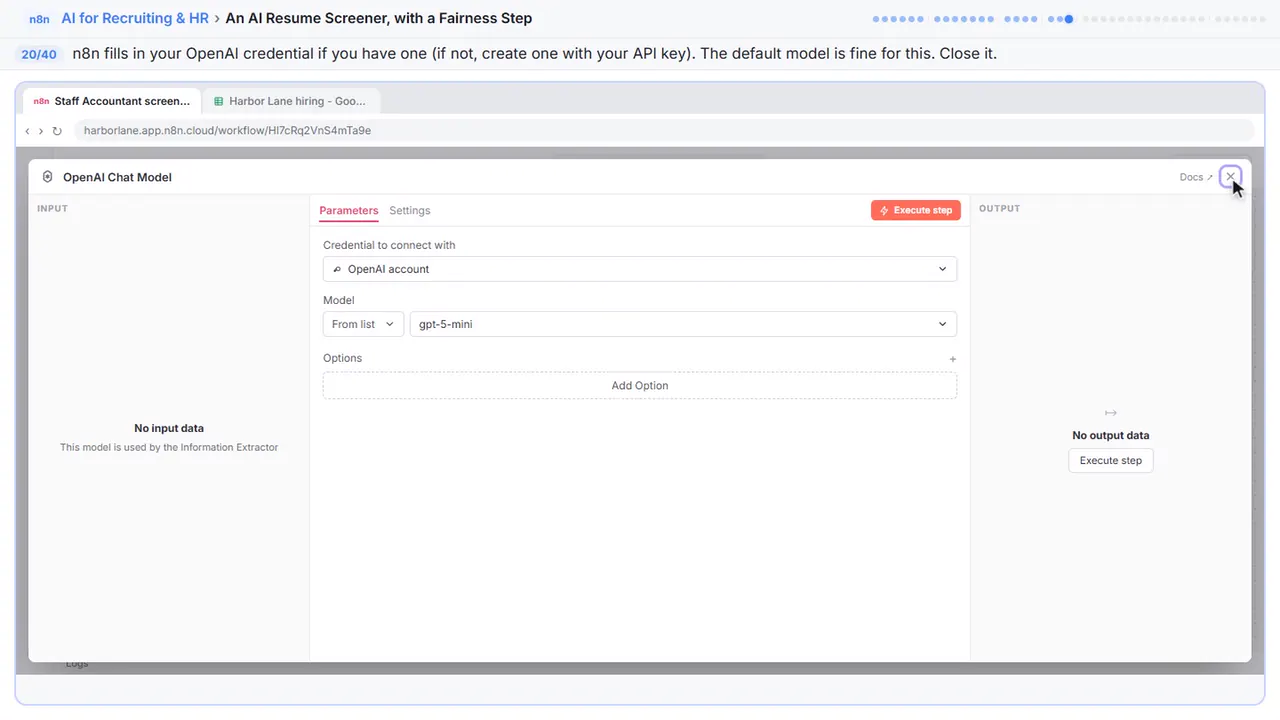The height and width of the screenshot is (720, 1280).
Task: Switch to the Settings tab
Action: (410, 211)
